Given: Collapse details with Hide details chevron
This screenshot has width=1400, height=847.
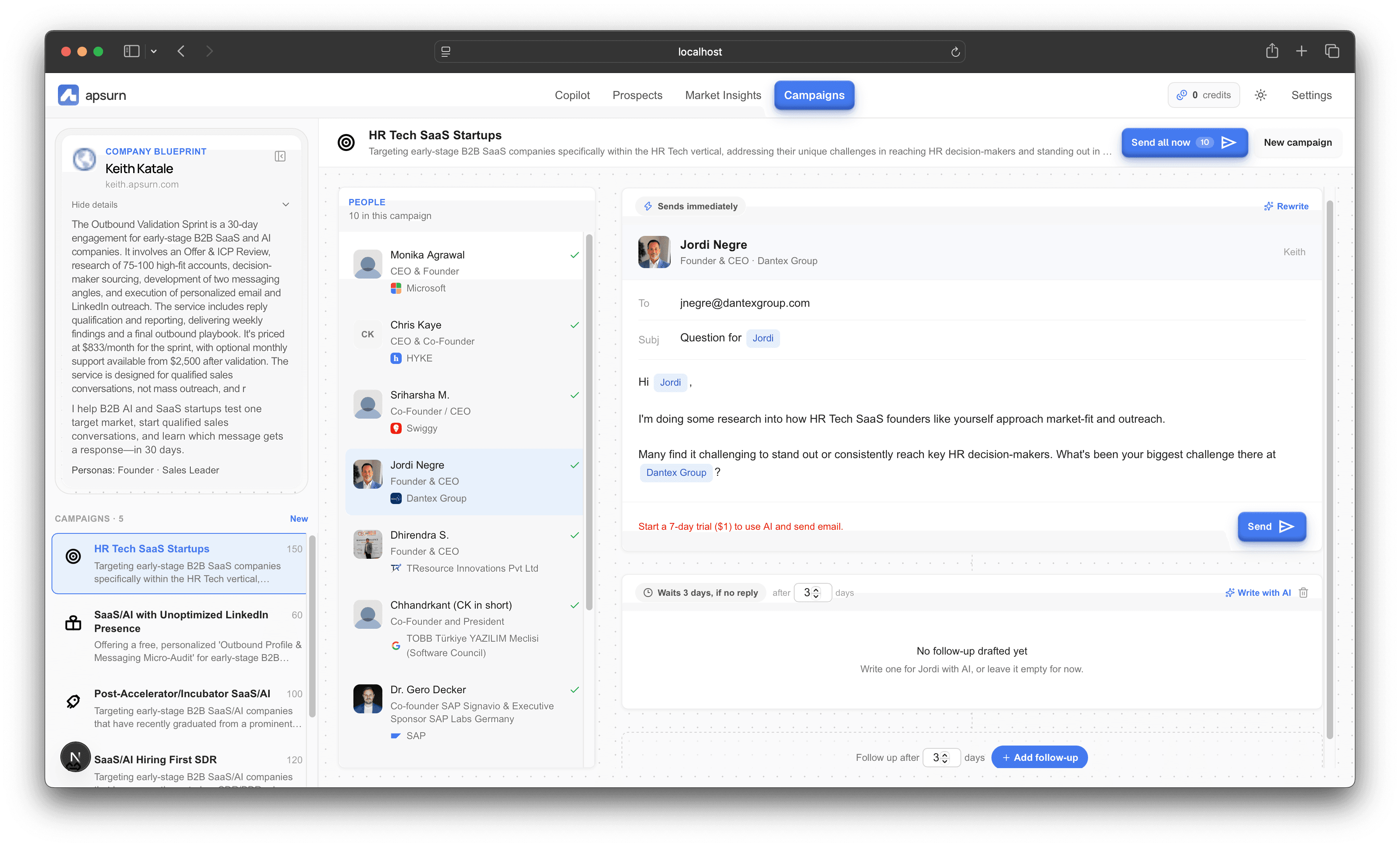Looking at the screenshot, I should pyautogui.click(x=286, y=205).
